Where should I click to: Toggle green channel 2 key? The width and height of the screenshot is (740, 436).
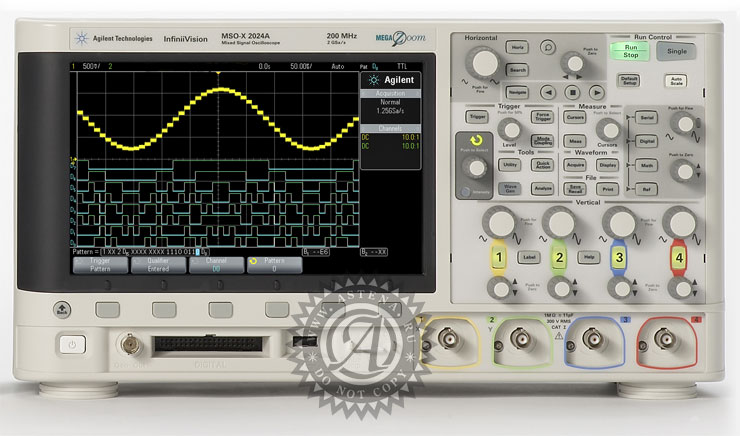tap(559, 257)
